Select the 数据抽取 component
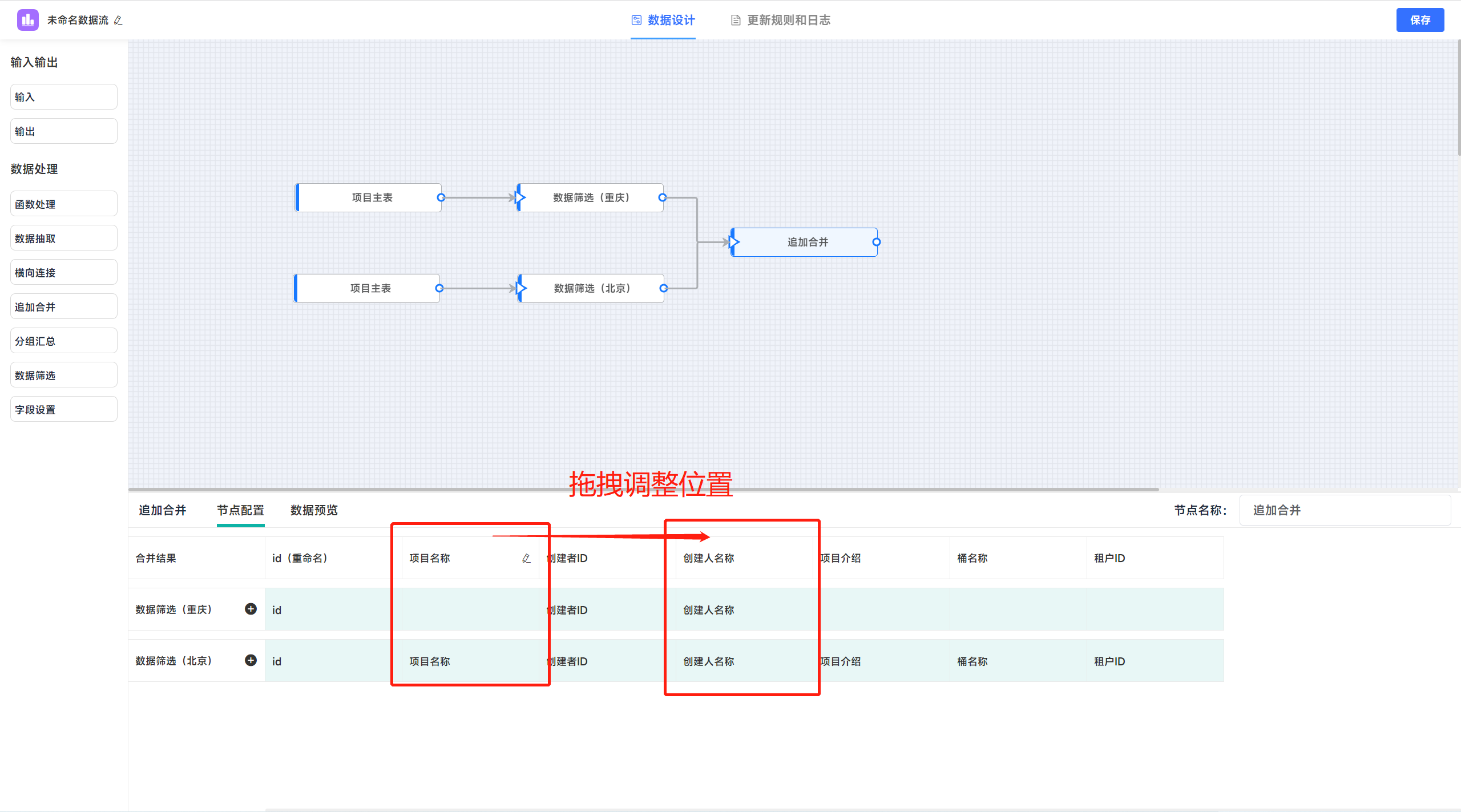1461x812 pixels. [64, 238]
